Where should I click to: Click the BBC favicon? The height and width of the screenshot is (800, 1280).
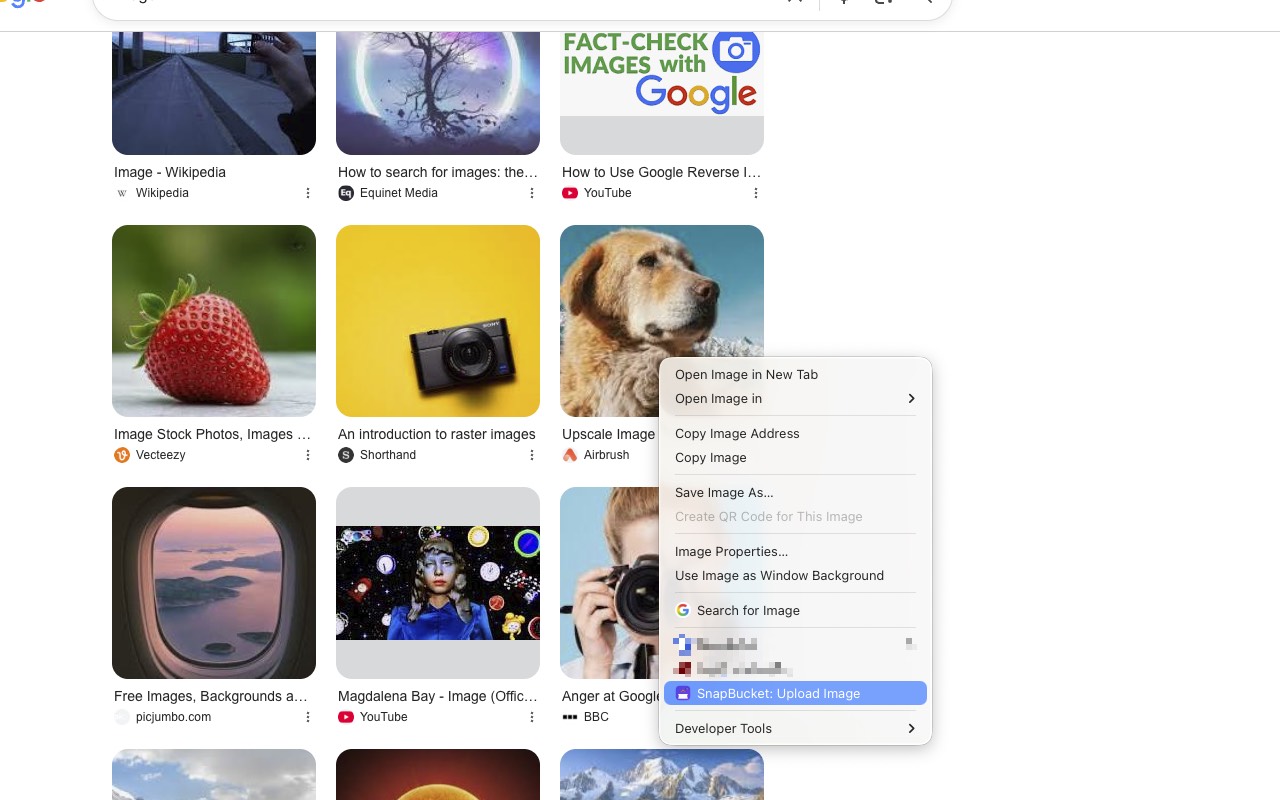(x=570, y=717)
